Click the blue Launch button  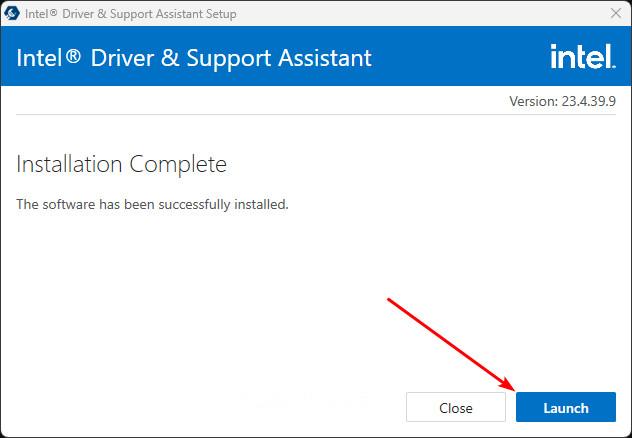(x=565, y=407)
